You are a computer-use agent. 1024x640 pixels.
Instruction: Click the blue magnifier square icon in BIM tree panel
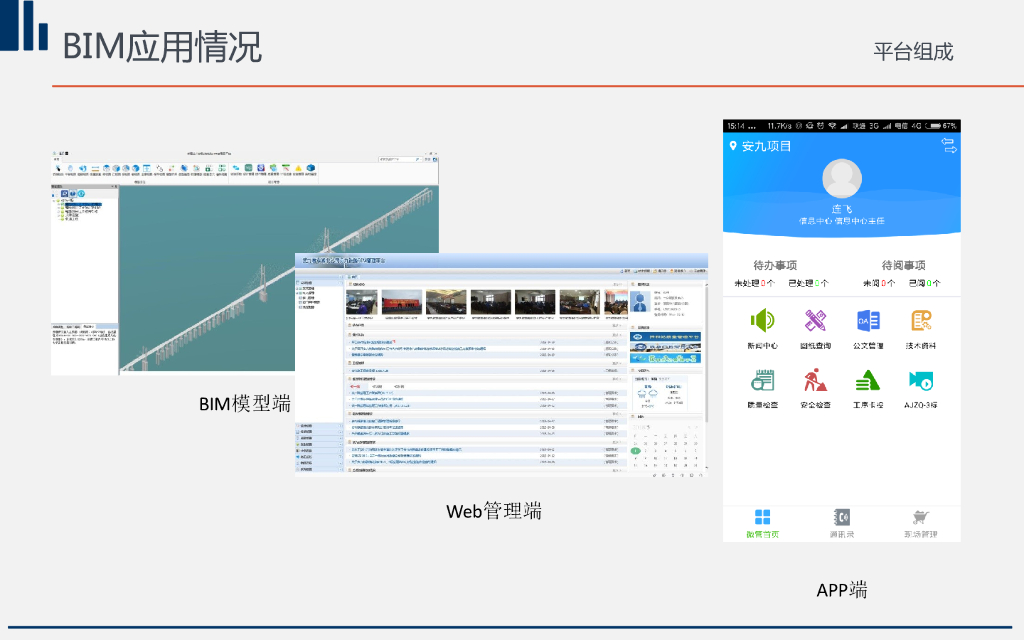[65, 194]
